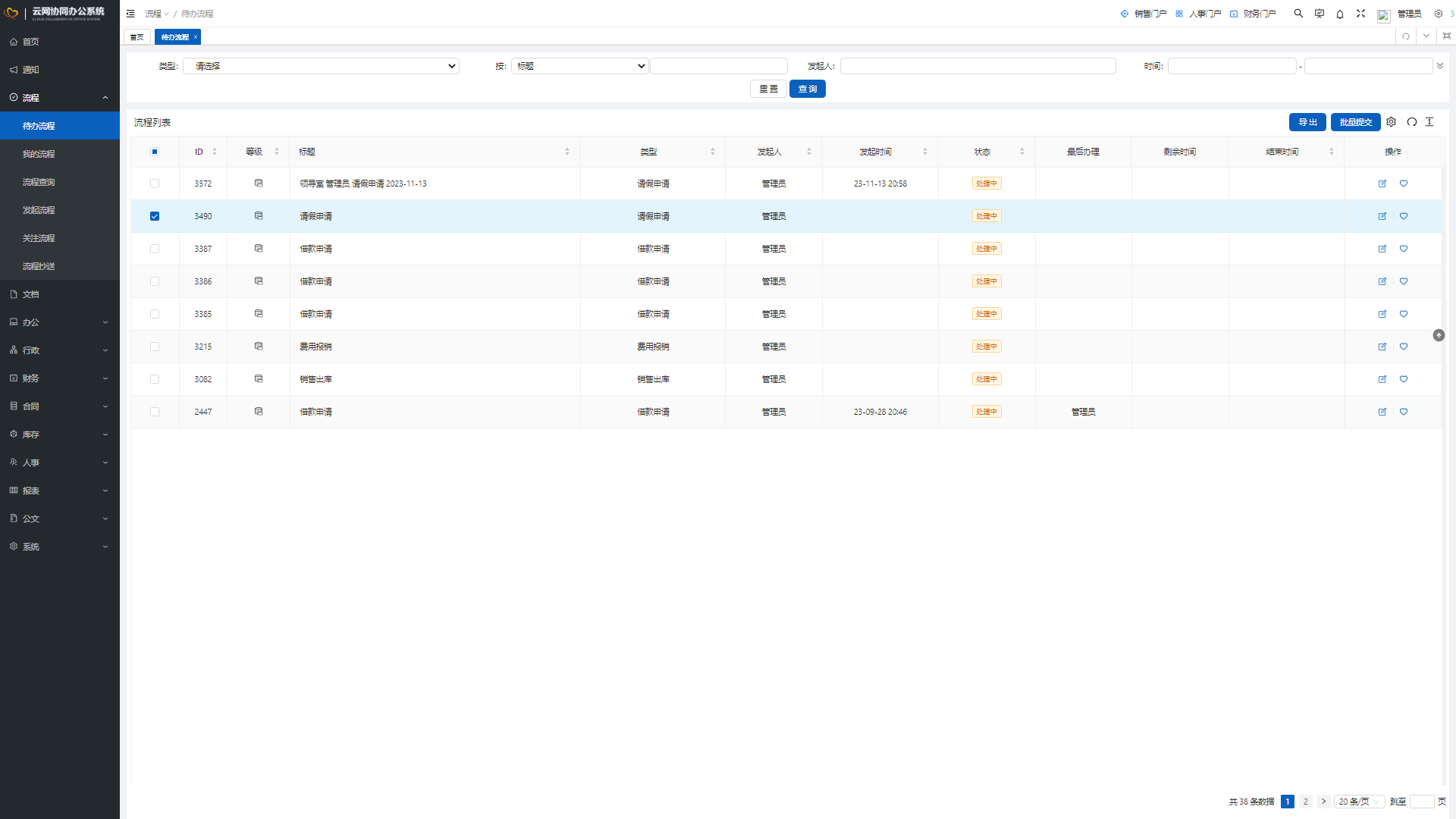This screenshot has width=1456, height=819.
Task: Check the row 2447 checkbox
Action: point(155,412)
